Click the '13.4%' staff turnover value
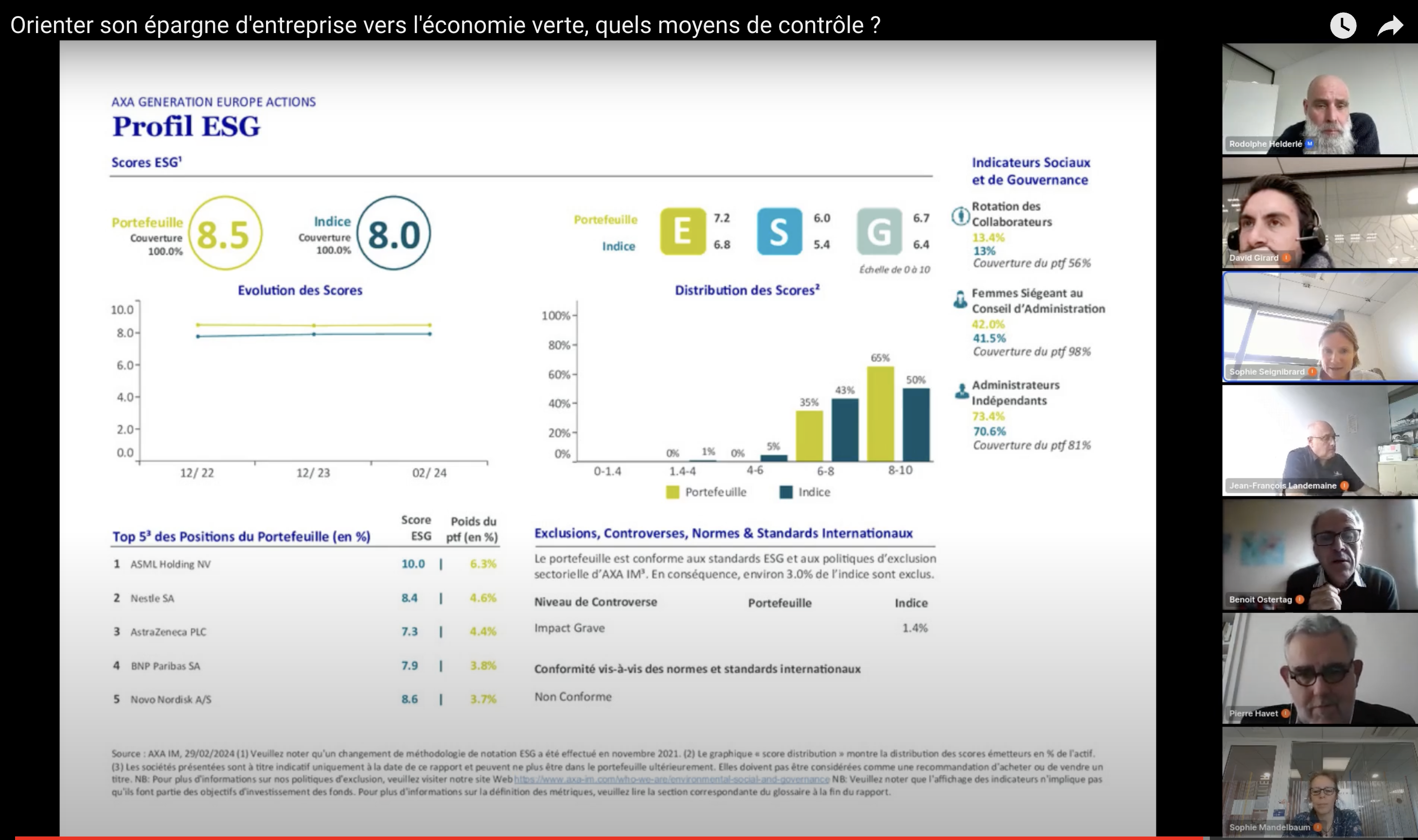 [988, 238]
